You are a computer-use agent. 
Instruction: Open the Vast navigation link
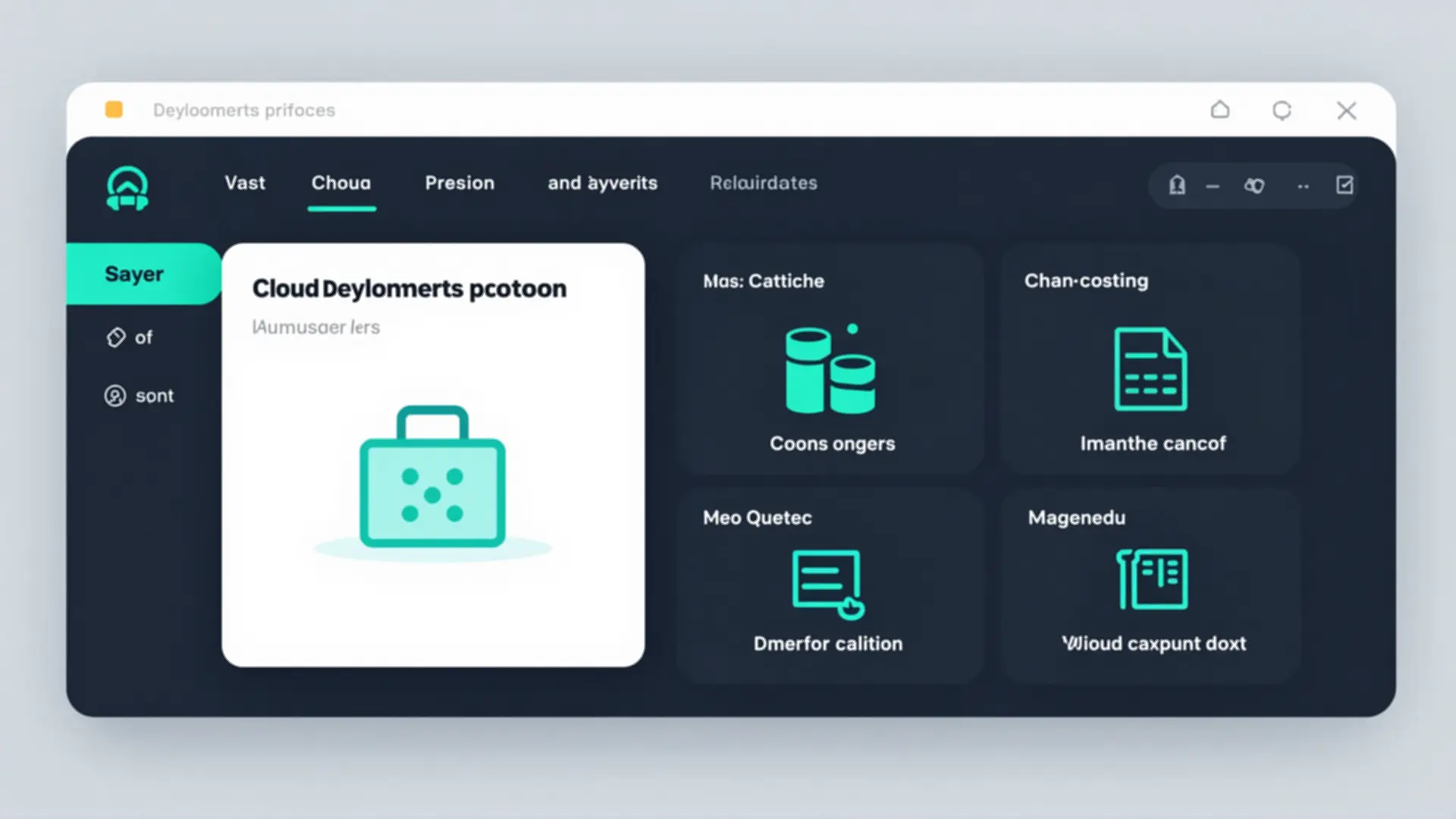pos(244,183)
